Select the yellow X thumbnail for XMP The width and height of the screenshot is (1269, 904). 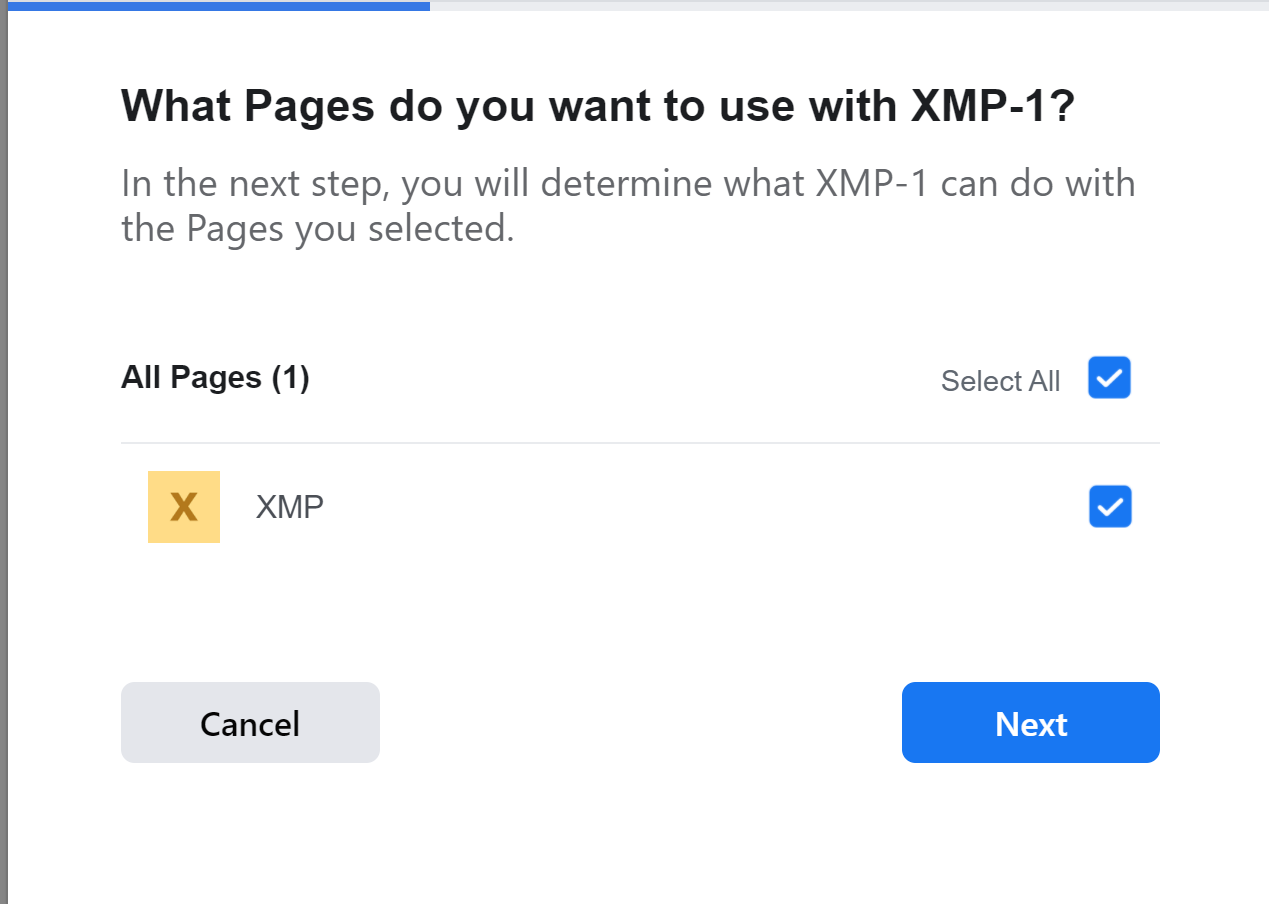point(183,506)
